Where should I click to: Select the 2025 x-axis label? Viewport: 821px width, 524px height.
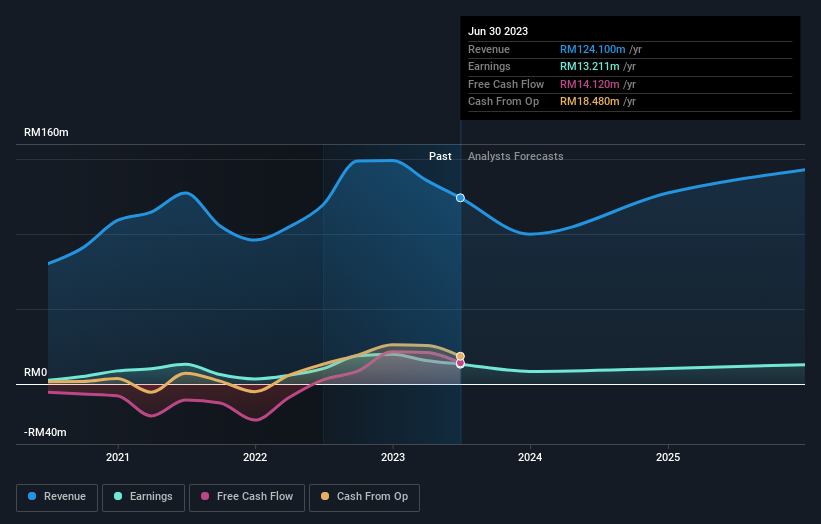pos(668,458)
